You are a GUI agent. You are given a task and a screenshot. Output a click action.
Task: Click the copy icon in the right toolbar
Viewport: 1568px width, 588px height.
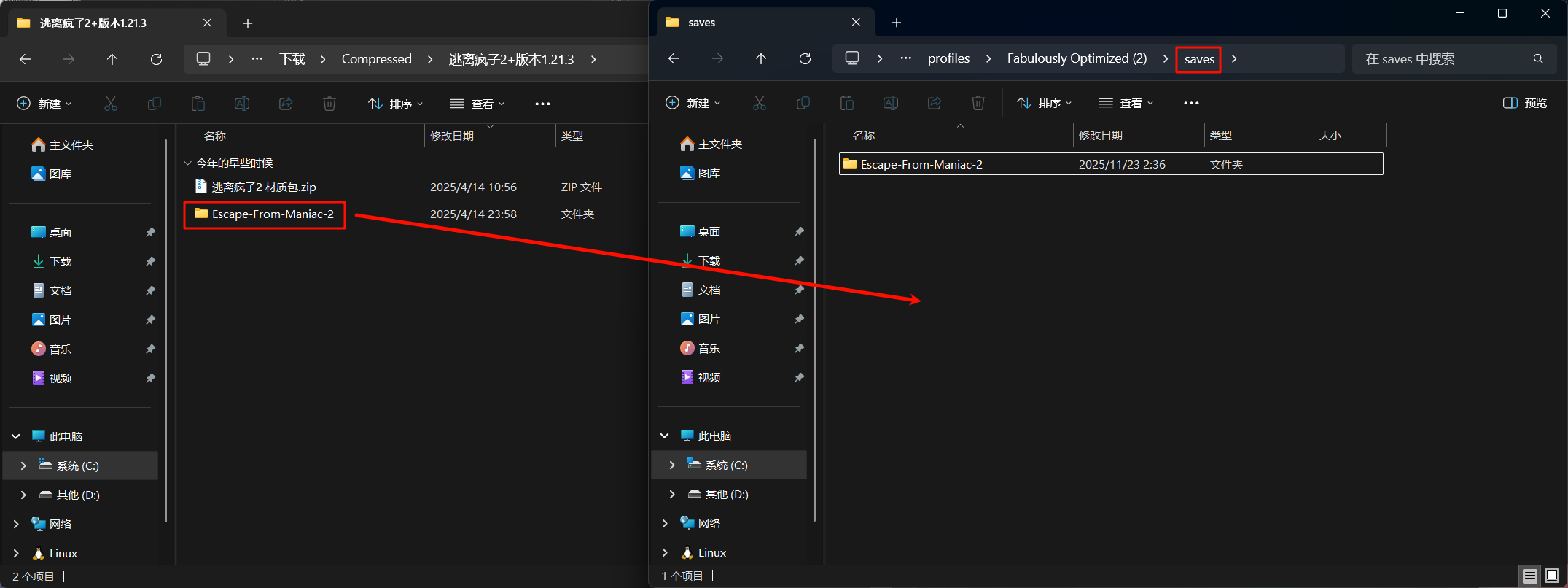[x=803, y=103]
